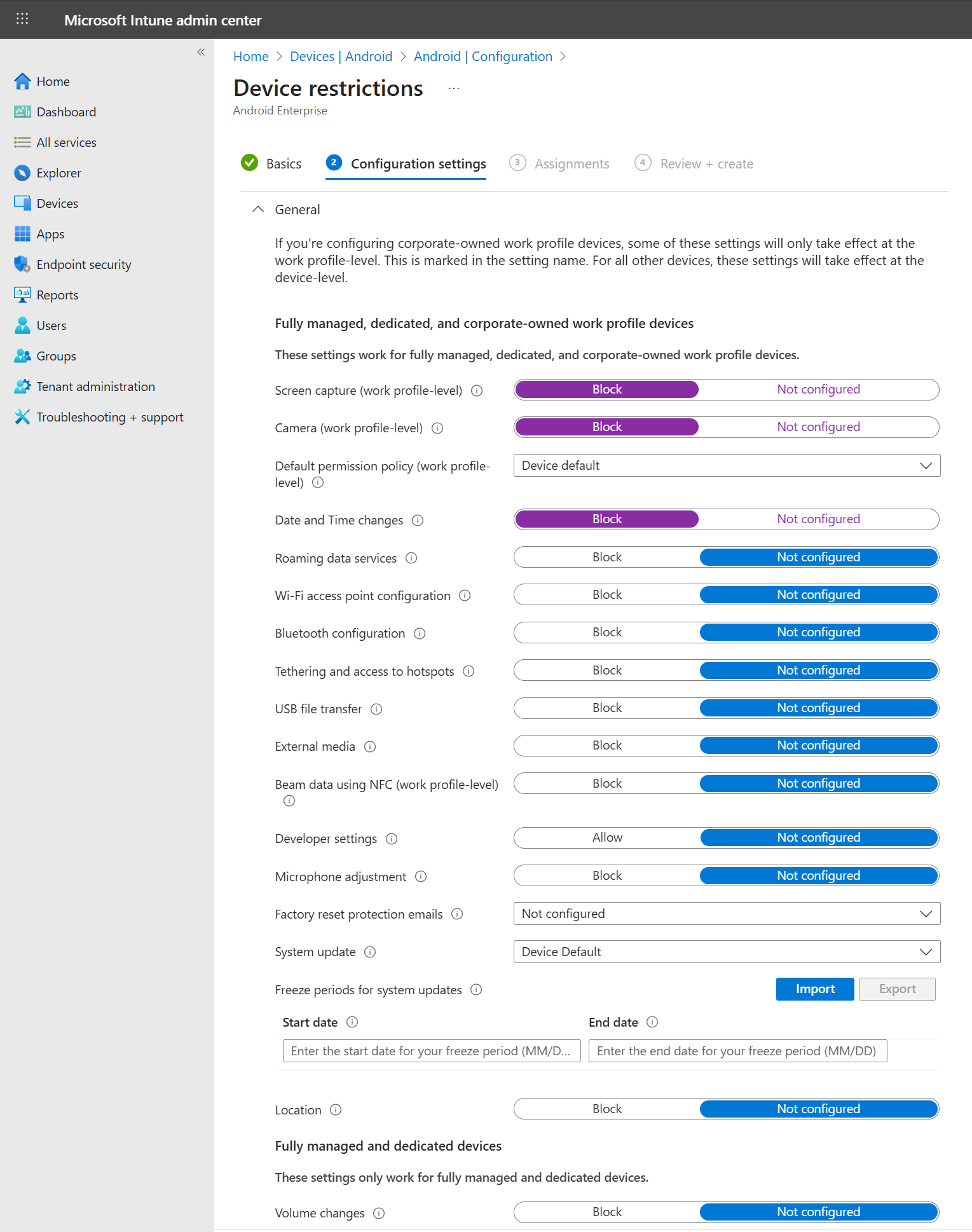The image size is (972, 1232).
Task: Open System update dropdown
Action: point(727,952)
